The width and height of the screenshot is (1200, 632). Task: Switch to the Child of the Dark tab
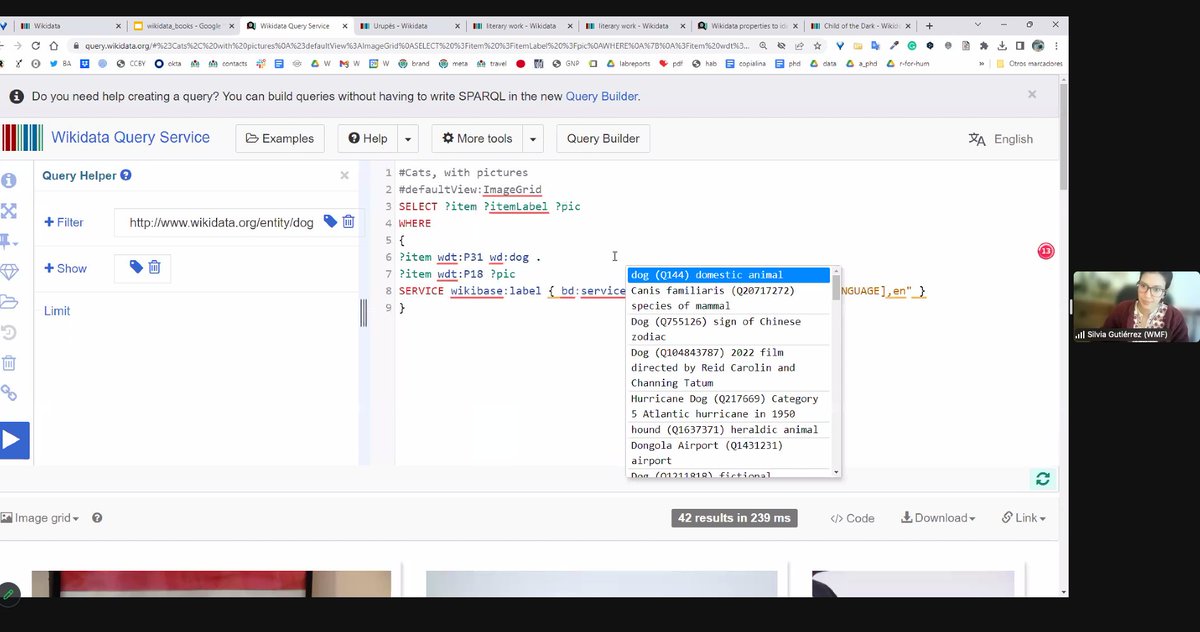coord(863,26)
